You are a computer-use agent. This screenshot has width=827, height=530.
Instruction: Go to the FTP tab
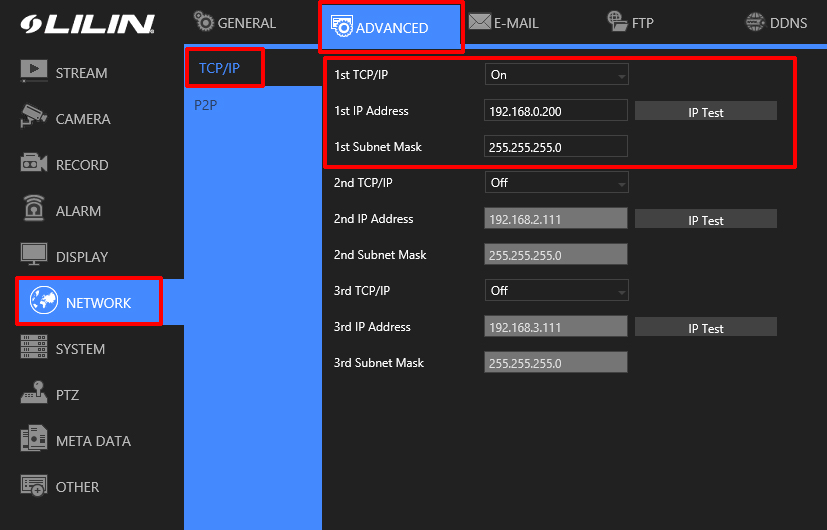pos(630,23)
